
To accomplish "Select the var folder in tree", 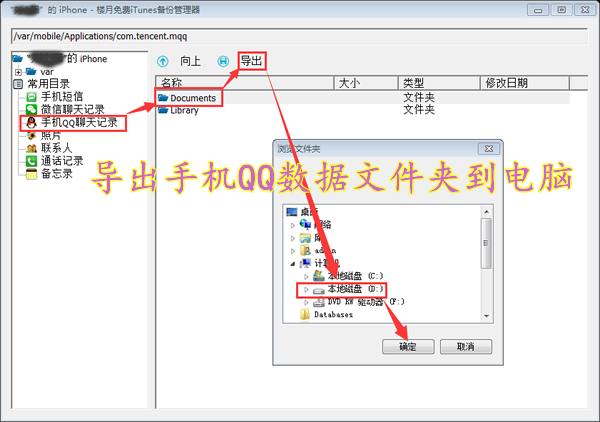I will [47, 72].
